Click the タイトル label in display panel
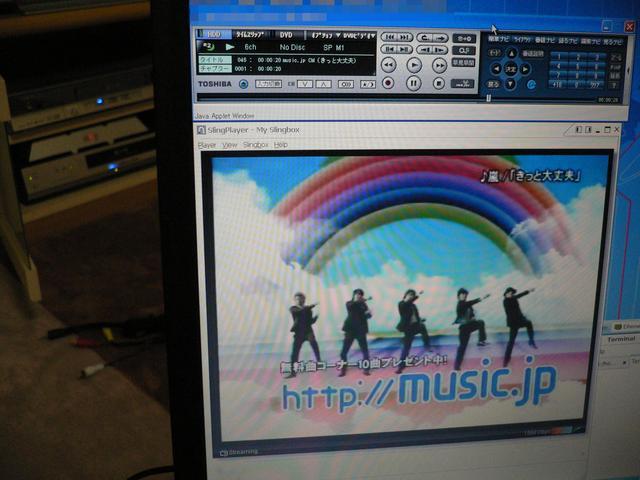 click(x=215, y=60)
